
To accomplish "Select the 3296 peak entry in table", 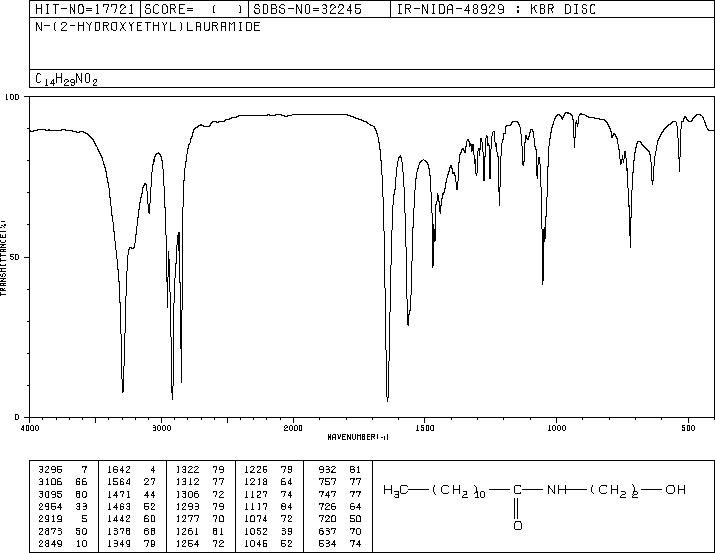I will tap(62, 470).
